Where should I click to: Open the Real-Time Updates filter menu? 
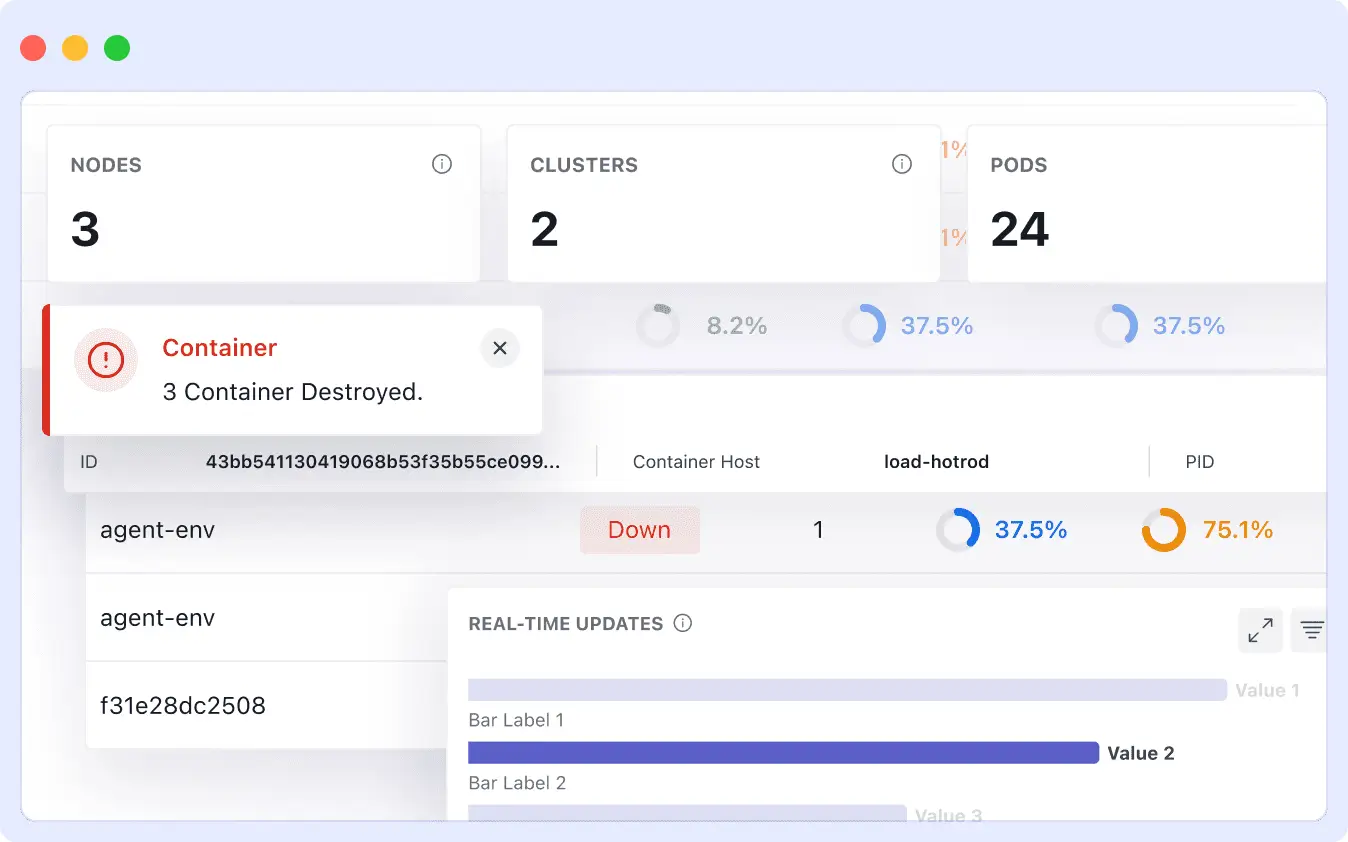coord(1311,630)
